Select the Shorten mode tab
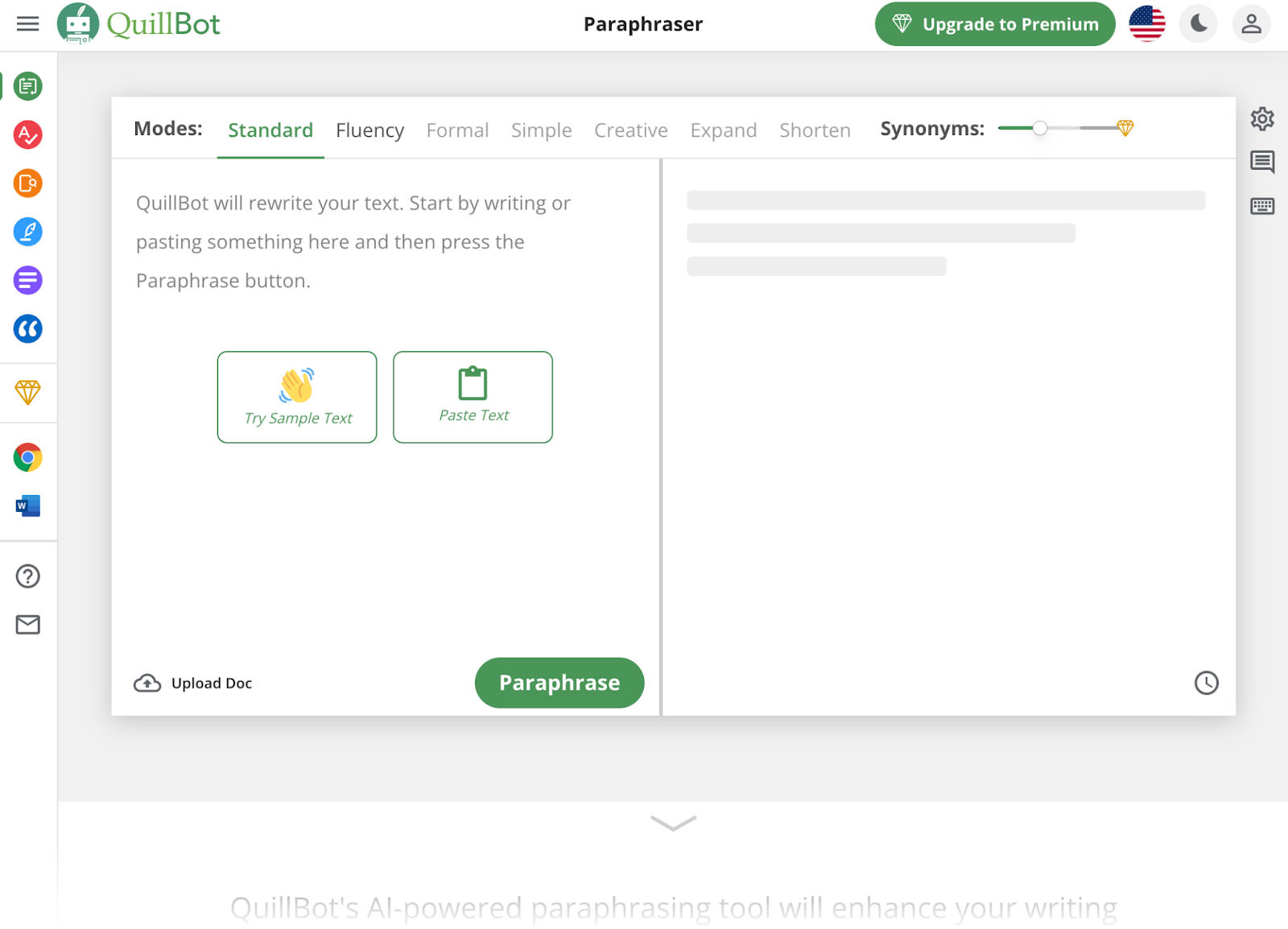 pyautogui.click(x=815, y=130)
